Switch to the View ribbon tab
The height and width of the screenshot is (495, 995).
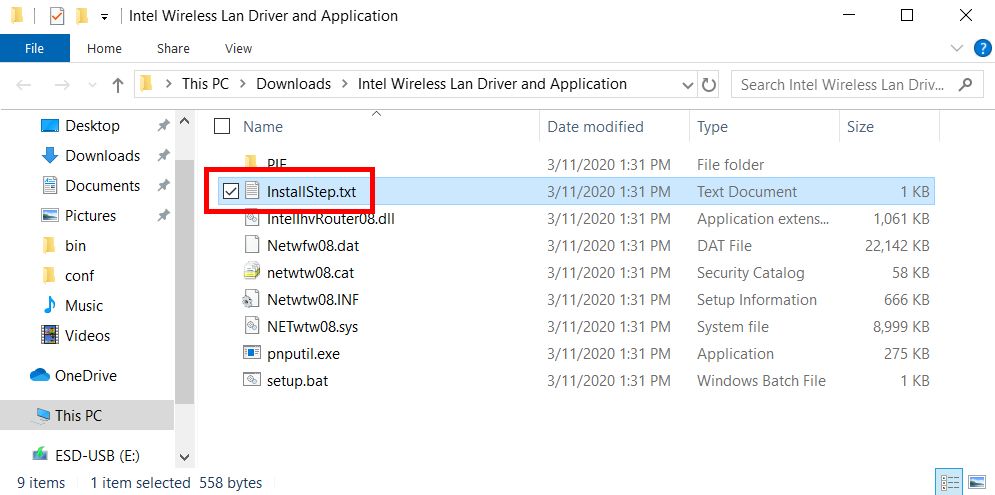coord(238,48)
